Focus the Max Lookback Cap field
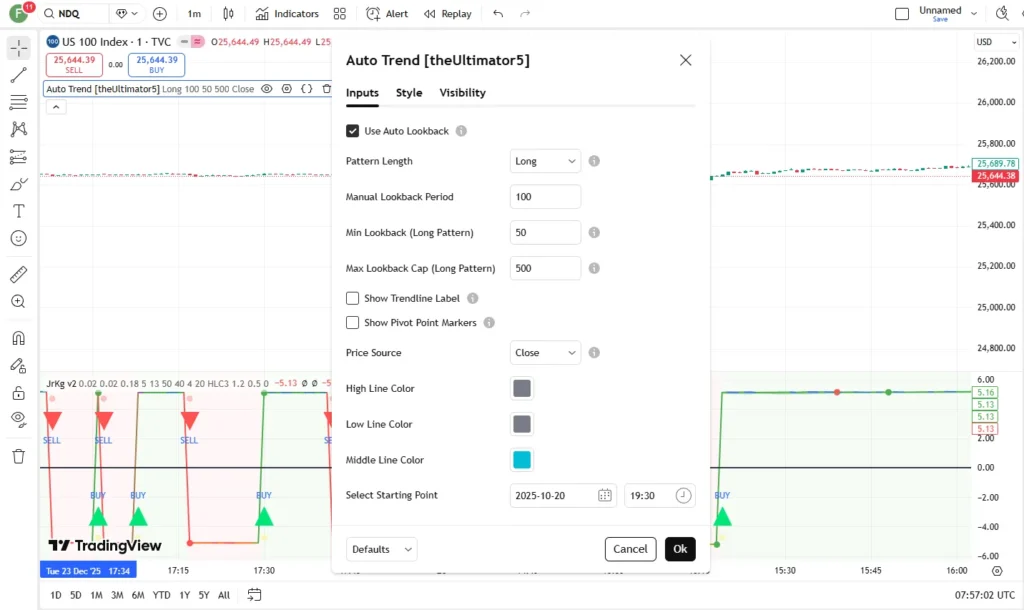 tap(545, 268)
